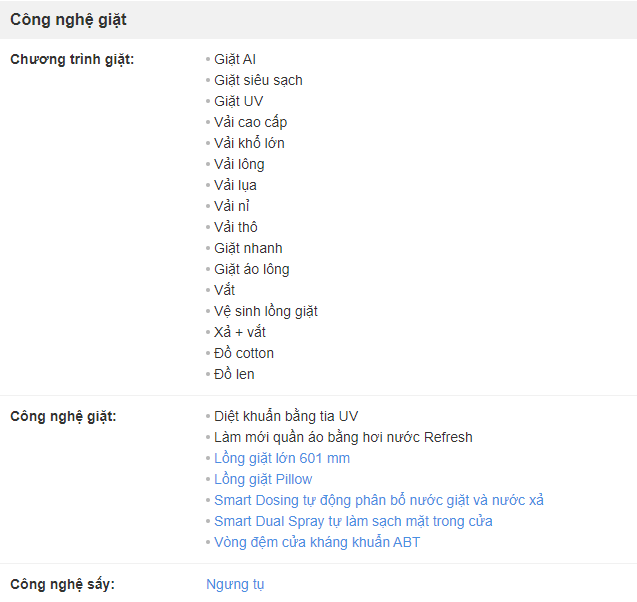Click the "Giặt nhanh" program entry
The height and width of the screenshot is (602, 637).
point(248,248)
